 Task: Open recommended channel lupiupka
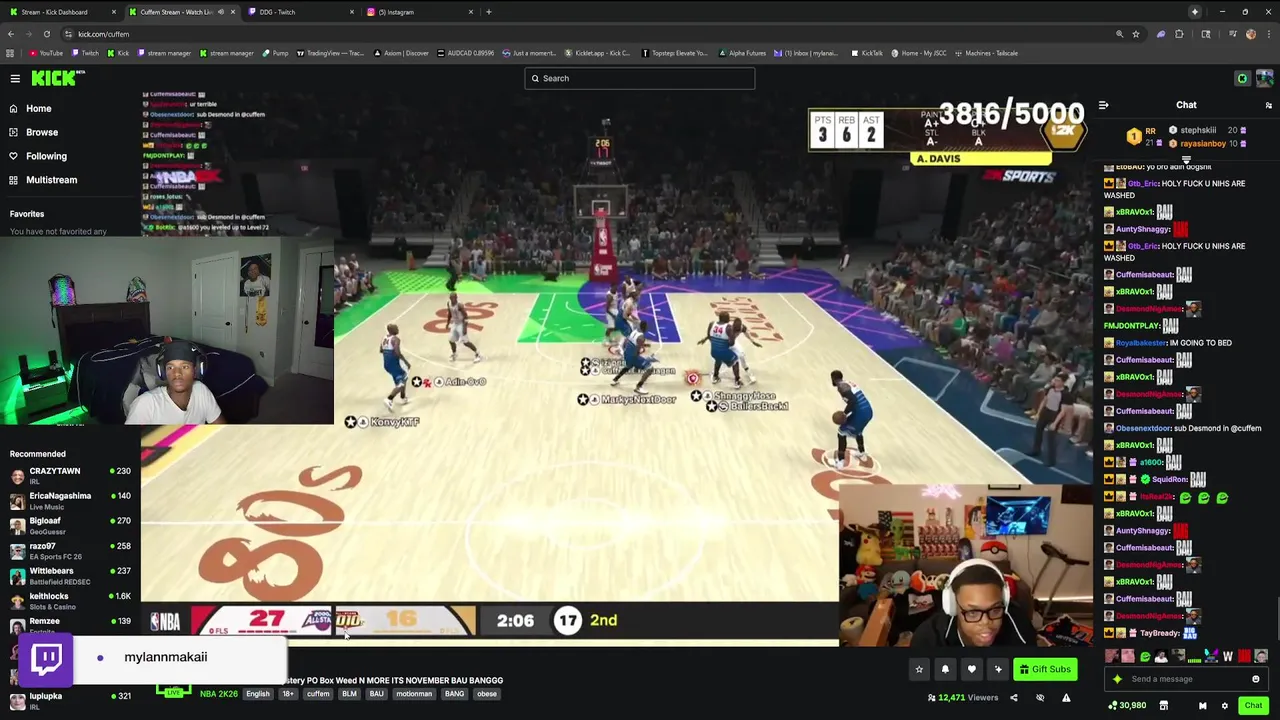tap(70, 700)
